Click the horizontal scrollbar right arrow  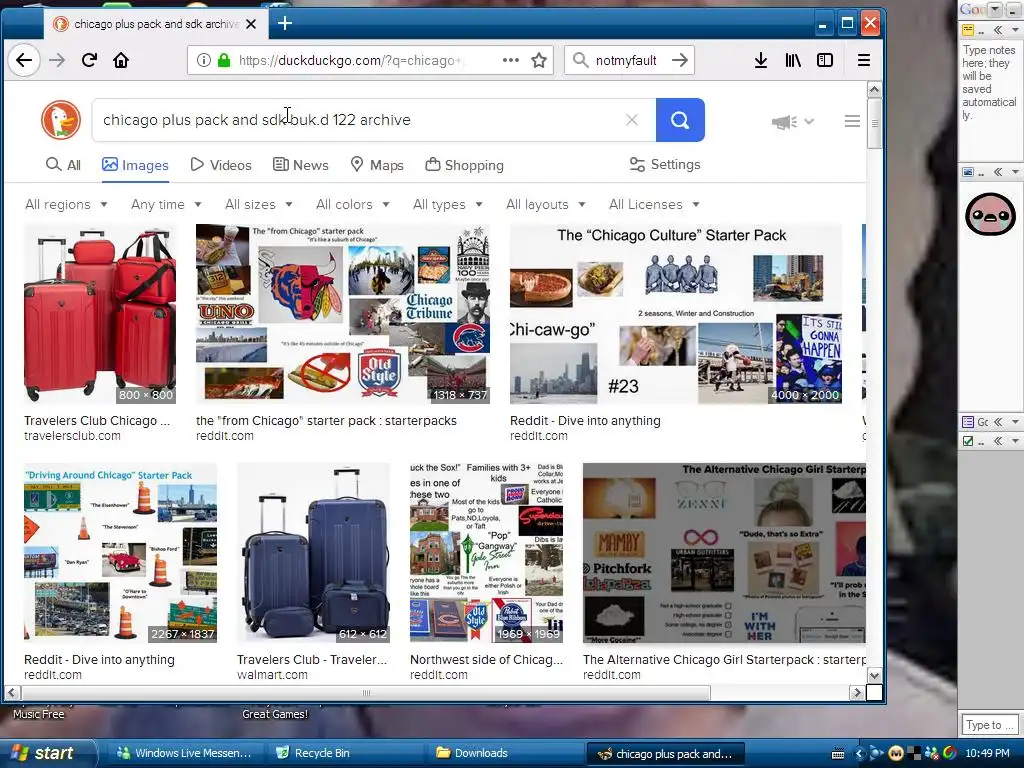pyautogui.click(x=857, y=692)
